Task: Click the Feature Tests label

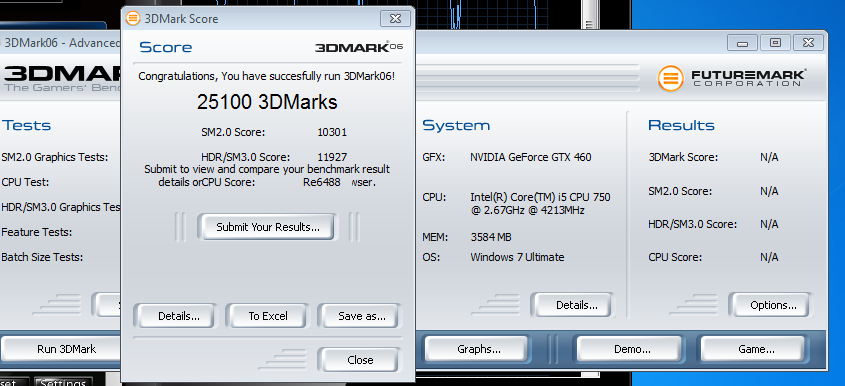Action: tap(37, 232)
